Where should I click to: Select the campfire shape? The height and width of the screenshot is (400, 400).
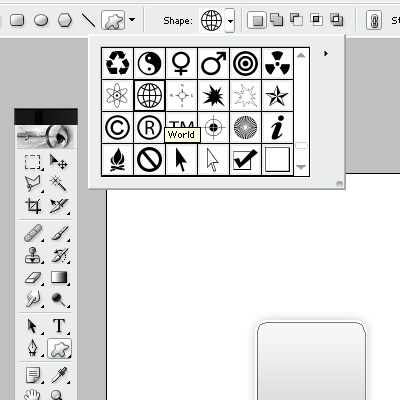(117, 159)
